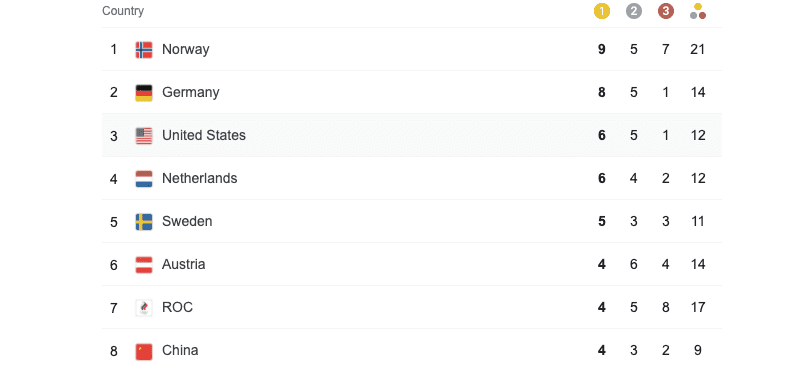The height and width of the screenshot is (370, 793).
Task: Click the Sweden flag icon
Action: (x=144, y=221)
